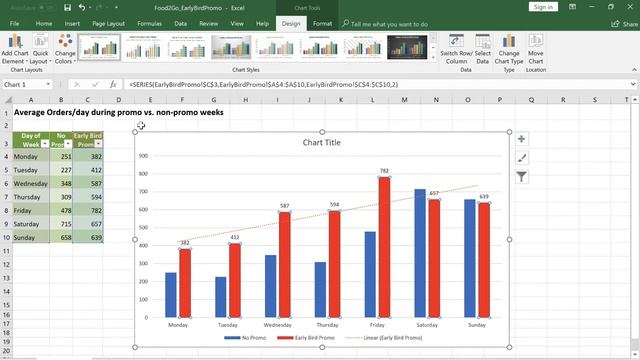The width and height of the screenshot is (640, 360).
Task: Click Early Bird Promo legend entry
Action: tap(306, 338)
